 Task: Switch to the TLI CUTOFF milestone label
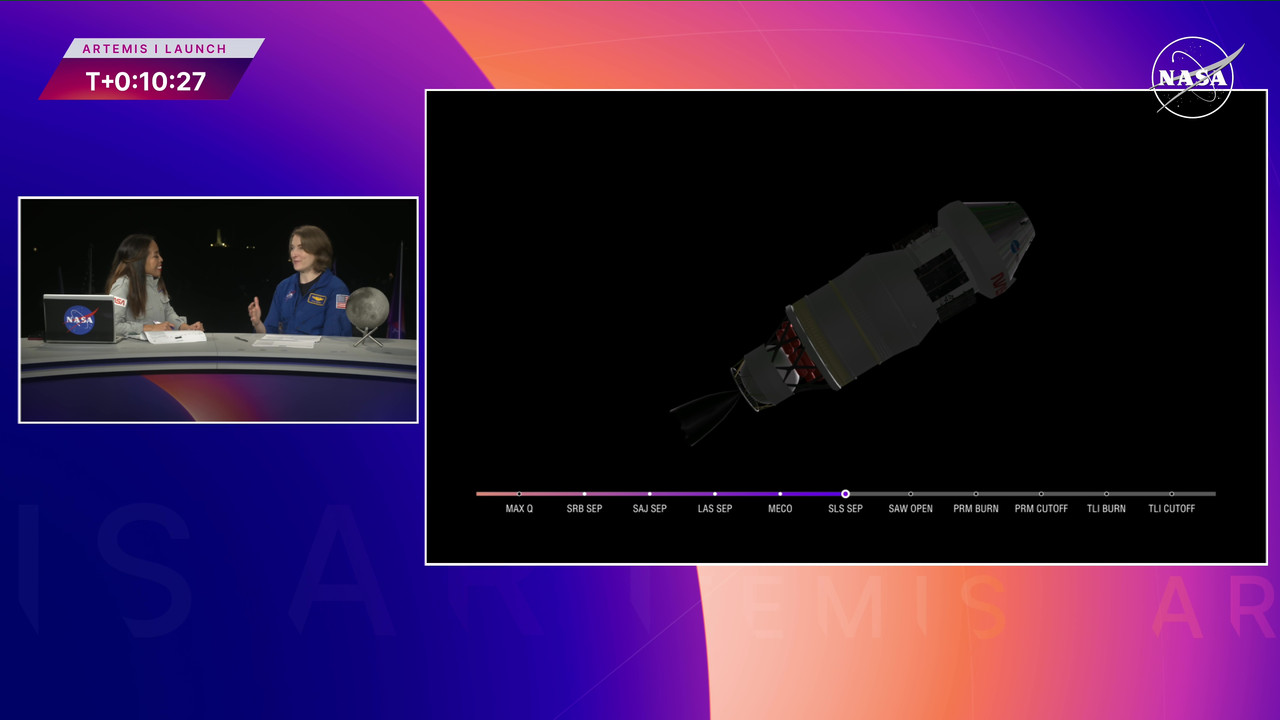[1171, 508]
